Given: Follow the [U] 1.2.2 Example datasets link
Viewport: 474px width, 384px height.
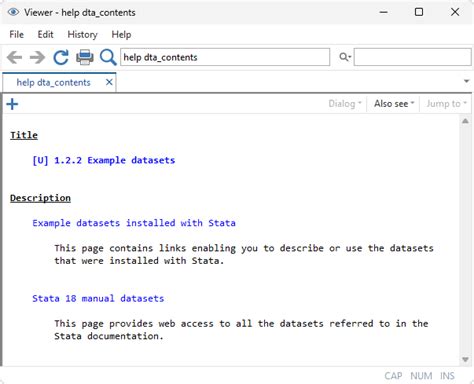Looking at the screenshot, I should tap(104, 160).
